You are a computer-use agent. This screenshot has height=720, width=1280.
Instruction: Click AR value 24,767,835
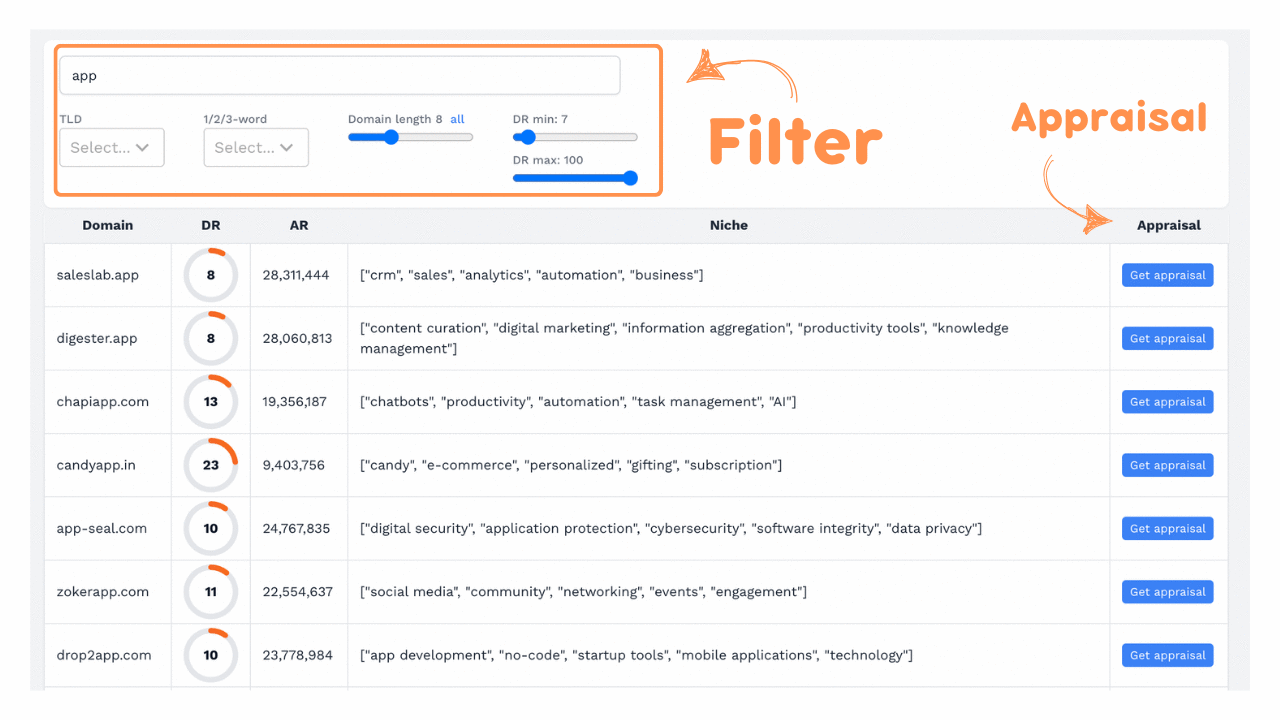(296, 528)
